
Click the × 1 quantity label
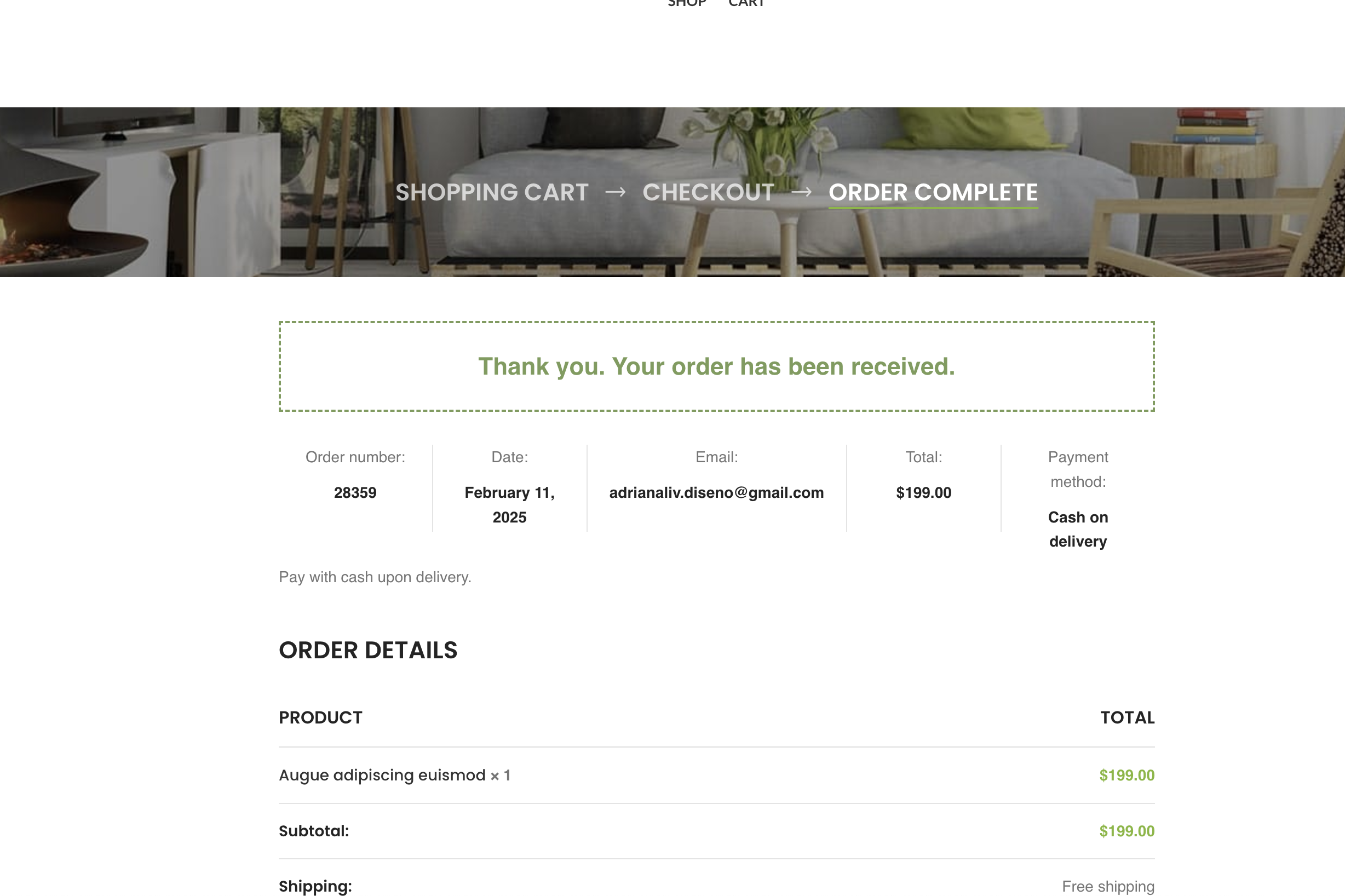pos(501,776)
